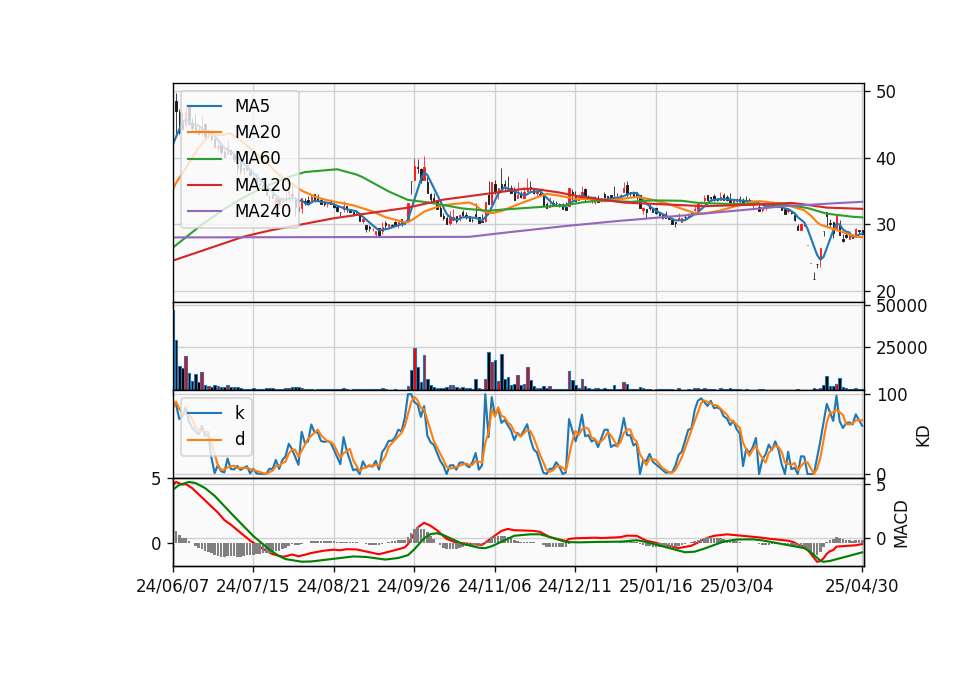Click the 24/12/11 date axis label
The image size is (960, 690).
coord(575,586)
